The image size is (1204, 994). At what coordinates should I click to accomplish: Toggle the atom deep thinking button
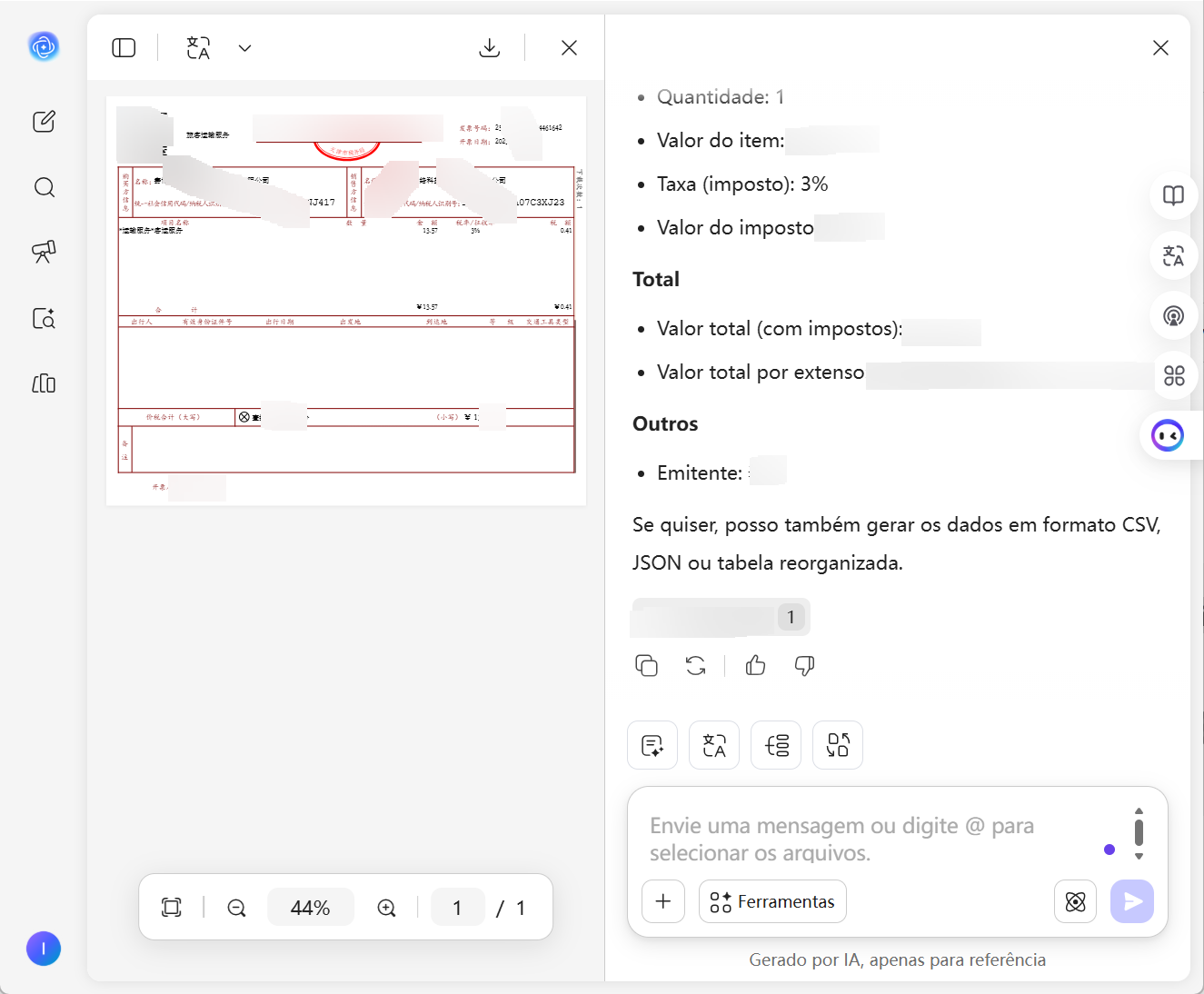pyautogui.click(x=1076, y=901)
